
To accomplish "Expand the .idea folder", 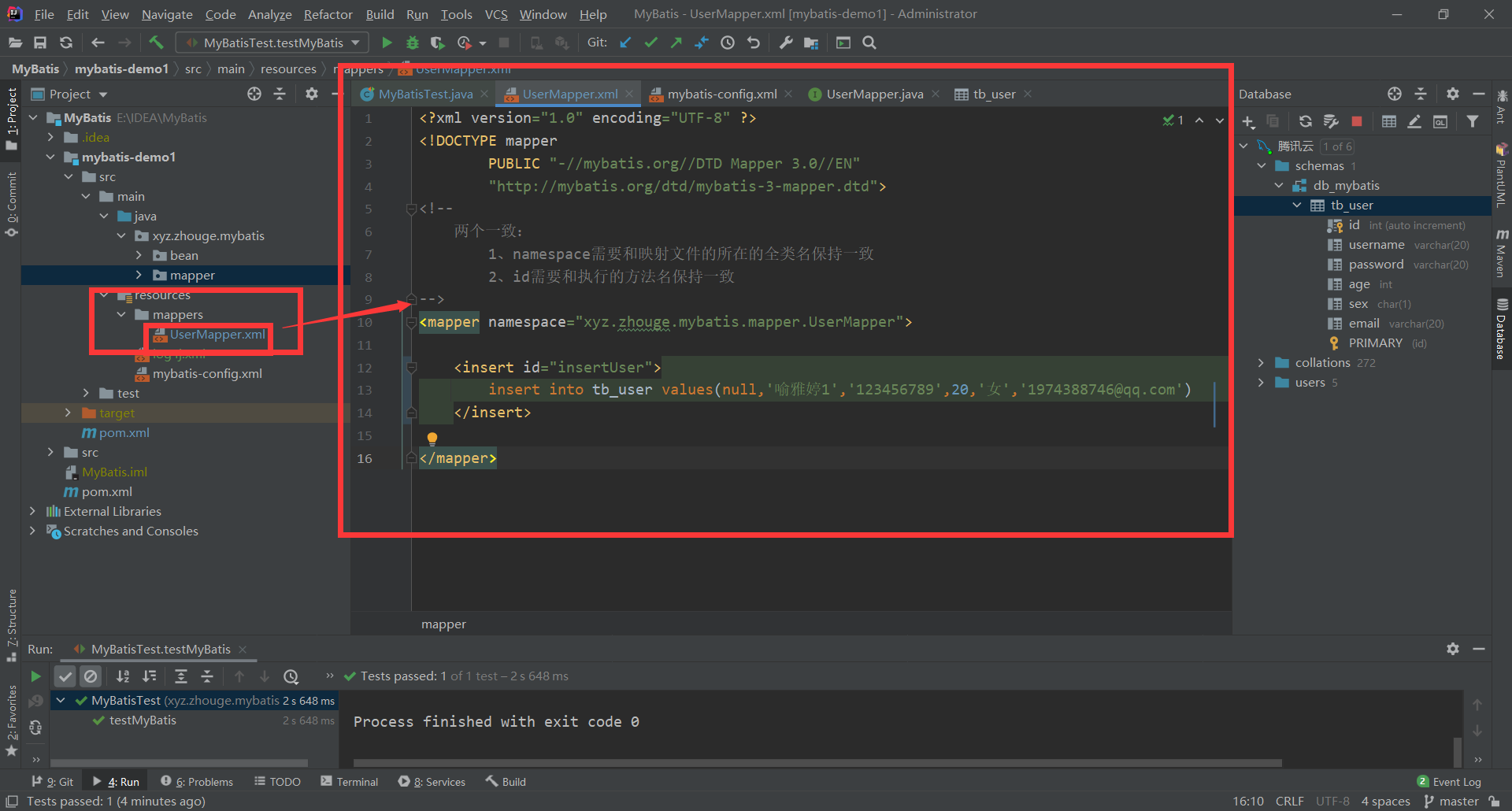I will pyautogui.click(x=50, y=137).
